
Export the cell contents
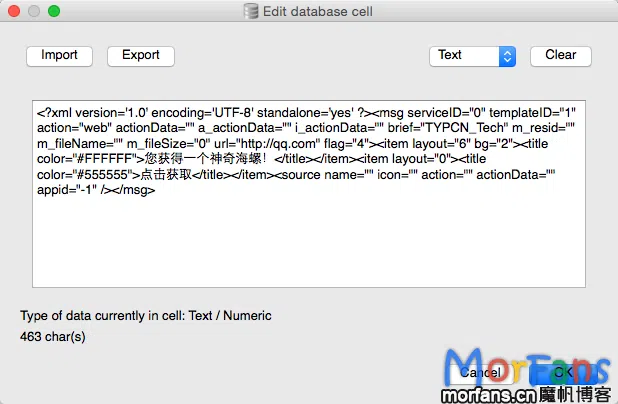point(141,56)
